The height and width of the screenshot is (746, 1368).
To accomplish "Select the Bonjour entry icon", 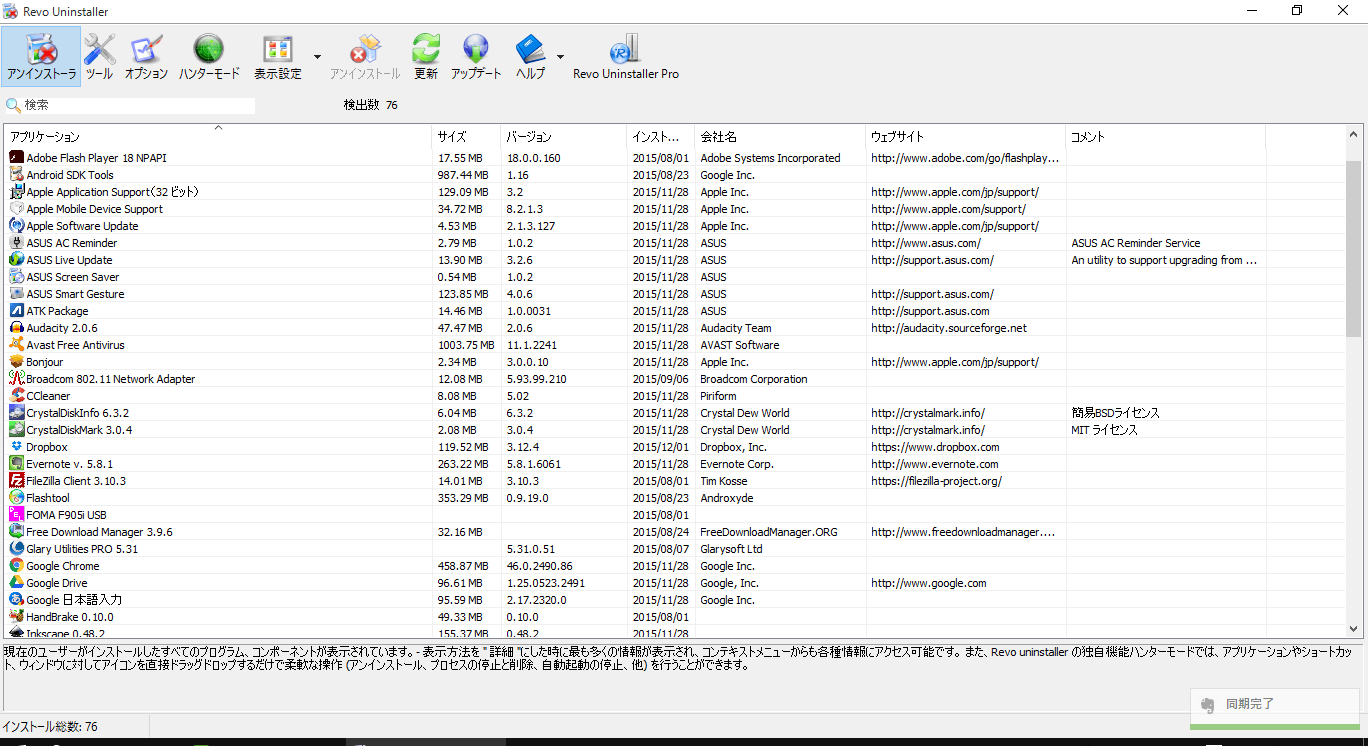I will 16,362.
